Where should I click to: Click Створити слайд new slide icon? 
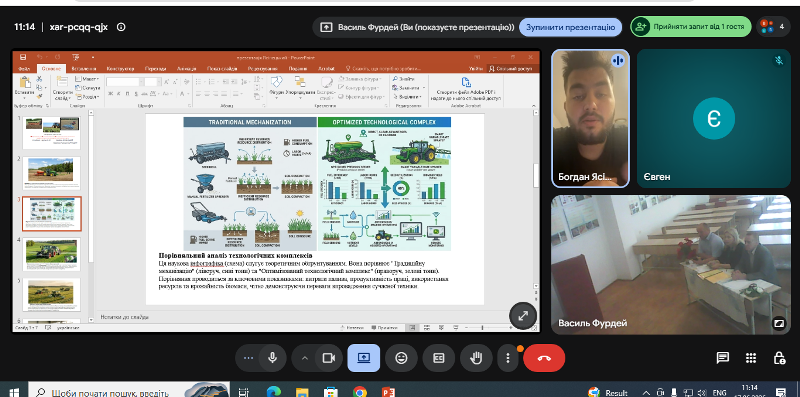[62, 82]
